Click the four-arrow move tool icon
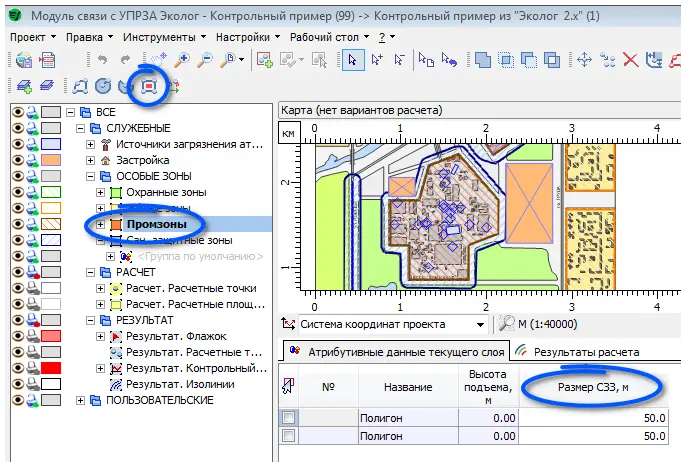This screenshot has height=467, width=686. 585,61
